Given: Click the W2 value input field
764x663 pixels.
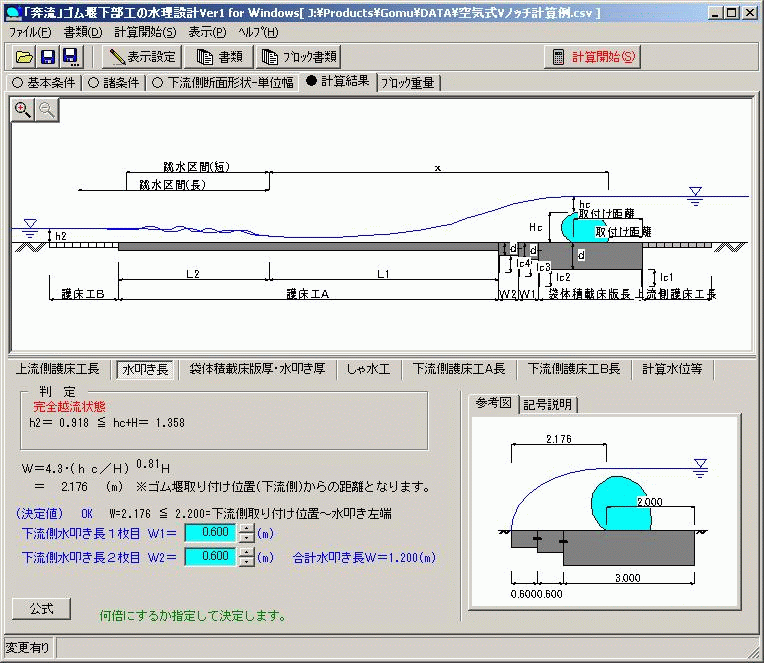Looking at the screenshot, I should pos(210,556).
